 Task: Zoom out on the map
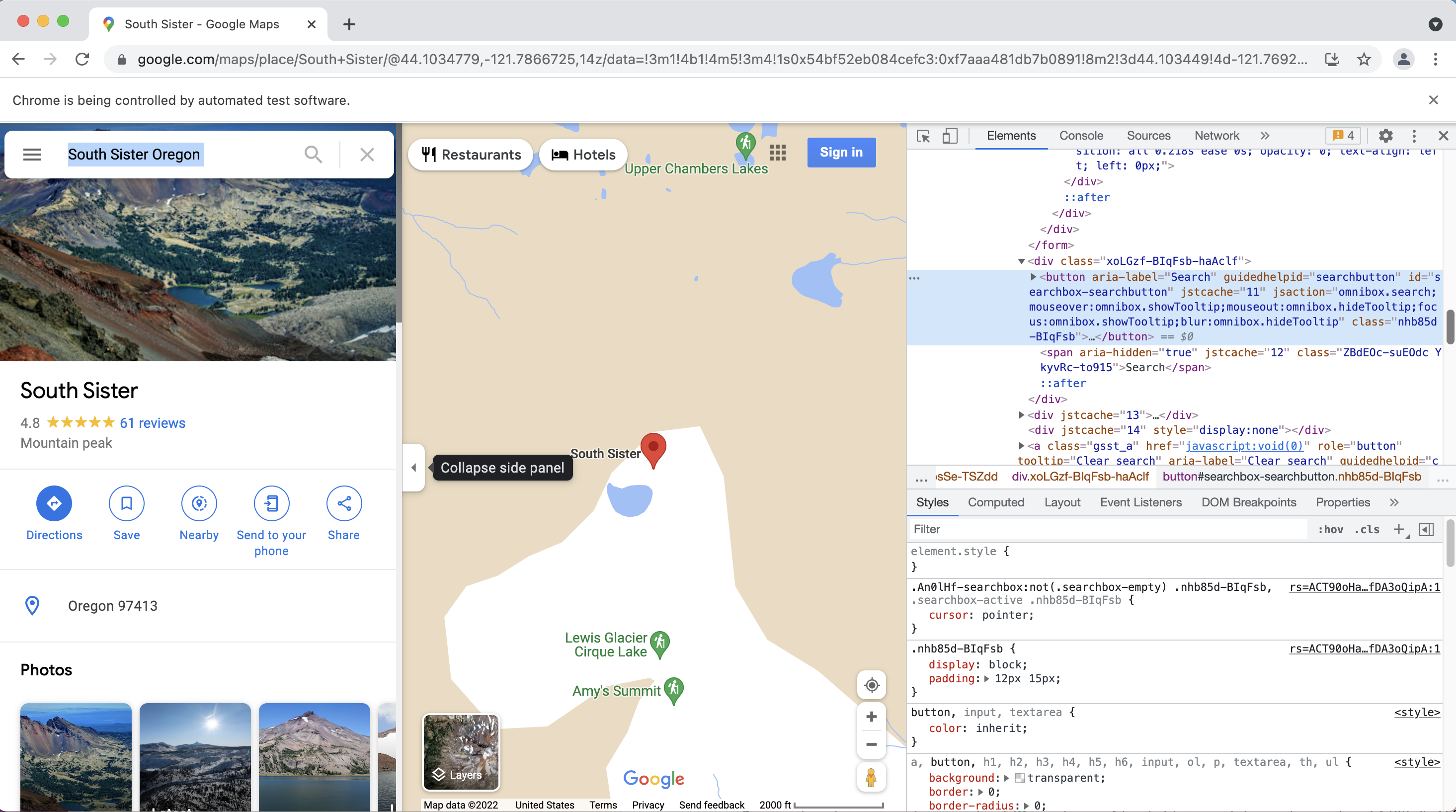tap(872, 745)
